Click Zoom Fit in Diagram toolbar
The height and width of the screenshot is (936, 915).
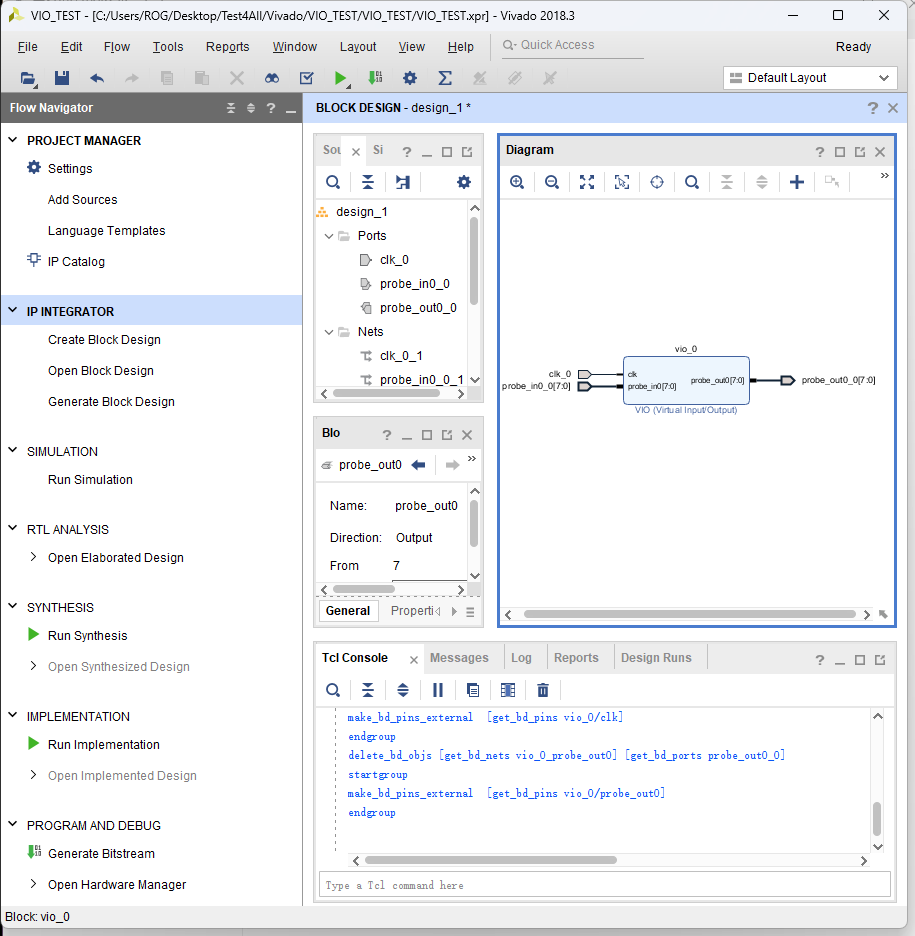(587, 182)
